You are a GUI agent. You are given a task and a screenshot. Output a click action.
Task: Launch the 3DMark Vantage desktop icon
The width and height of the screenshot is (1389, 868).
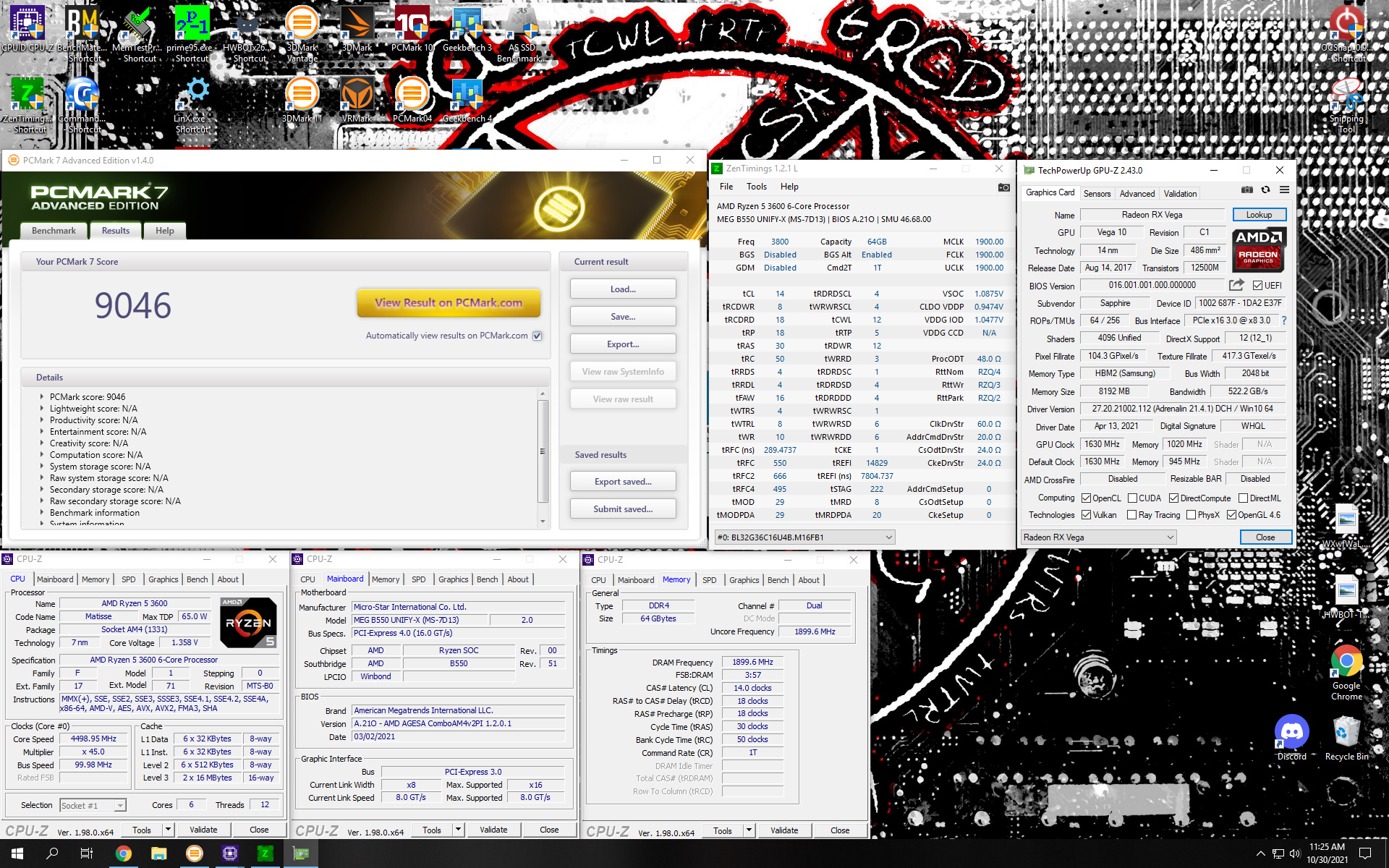click(302, 33)
